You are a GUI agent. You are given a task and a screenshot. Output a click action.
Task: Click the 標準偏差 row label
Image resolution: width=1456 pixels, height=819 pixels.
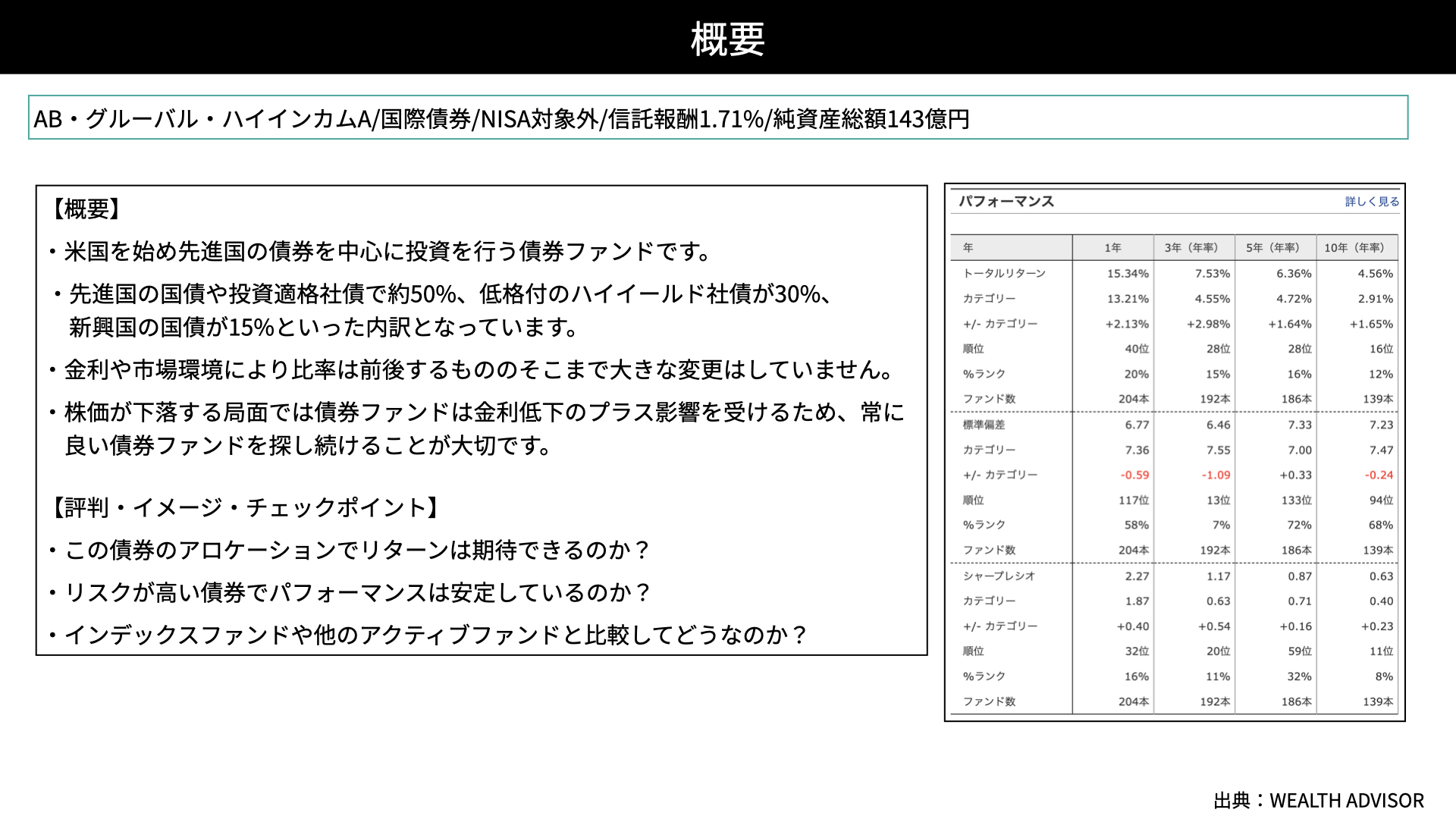[x=984, y=425]
